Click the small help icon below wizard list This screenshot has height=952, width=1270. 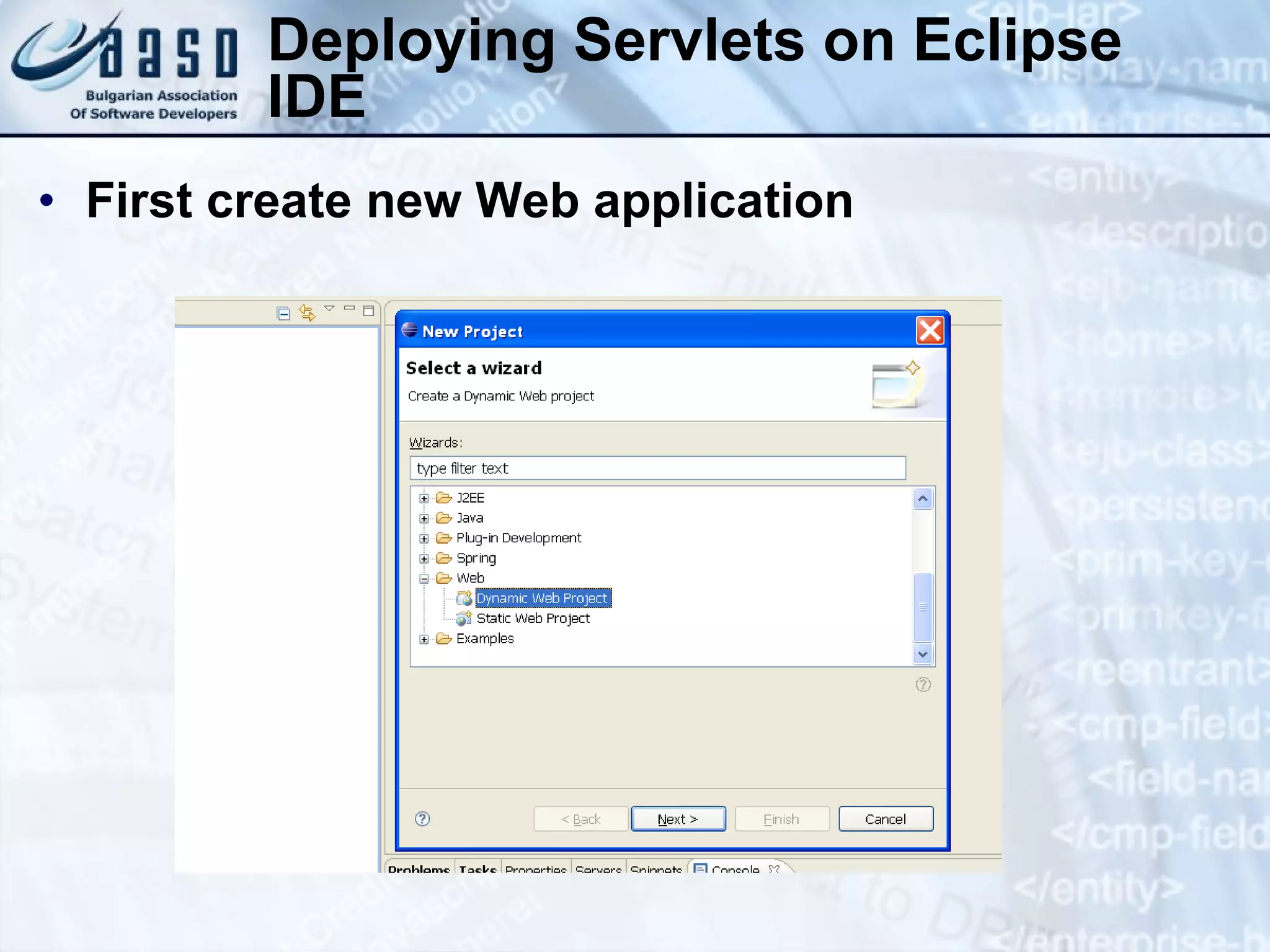tap(923, 684)
